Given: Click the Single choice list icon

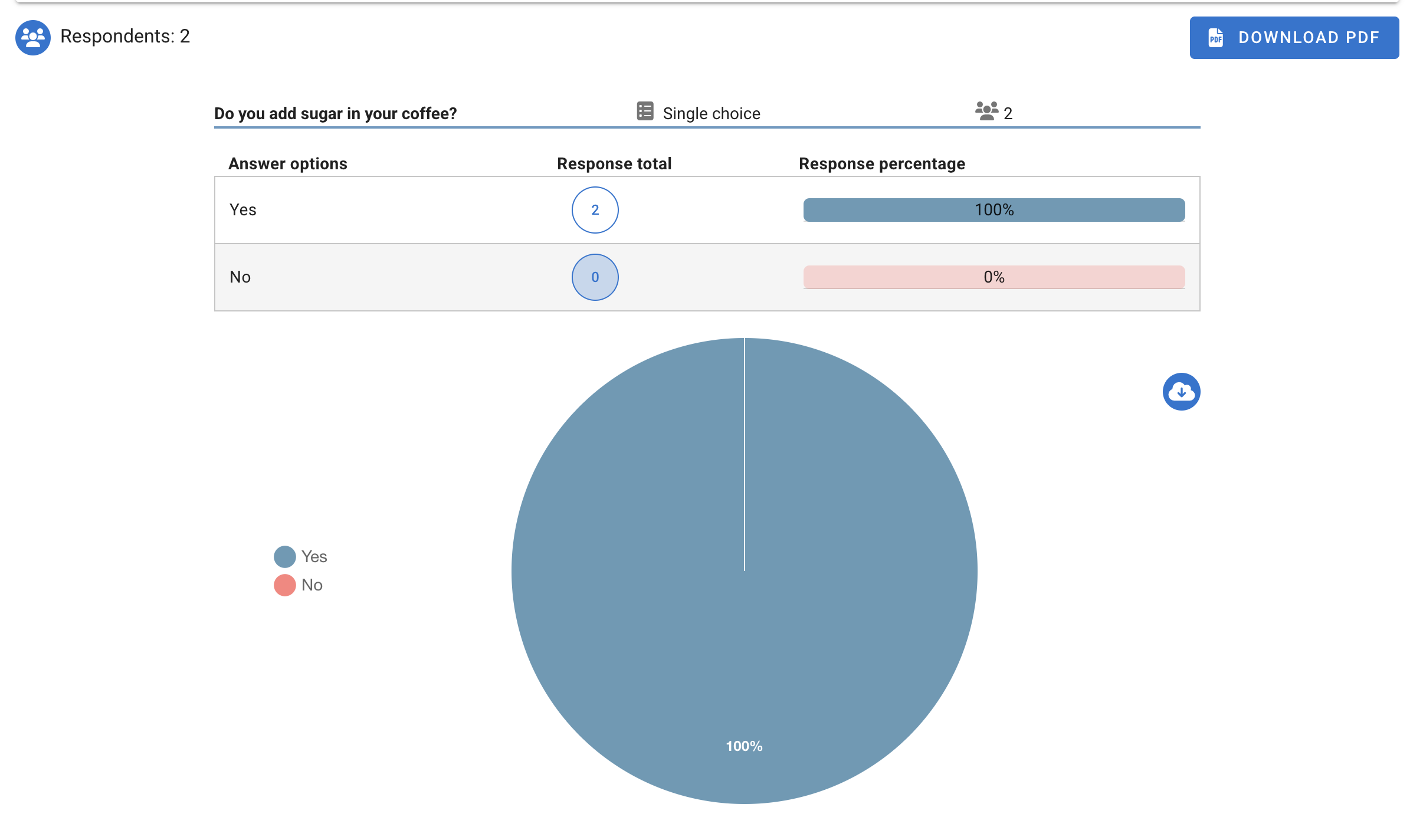Looking at the screenshot, I should tap(645, 111).
